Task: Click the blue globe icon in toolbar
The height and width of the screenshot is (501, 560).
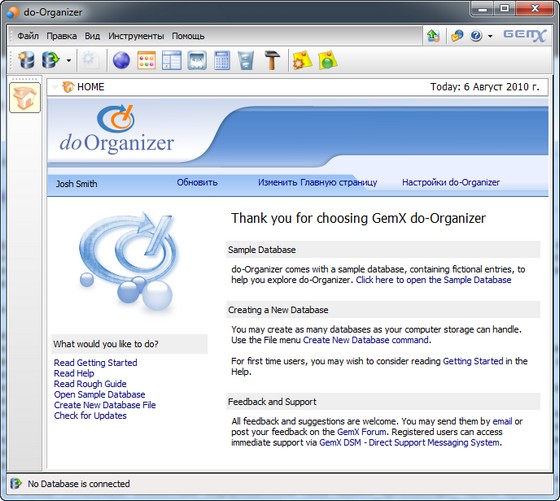Action: [x=121, y=60]
